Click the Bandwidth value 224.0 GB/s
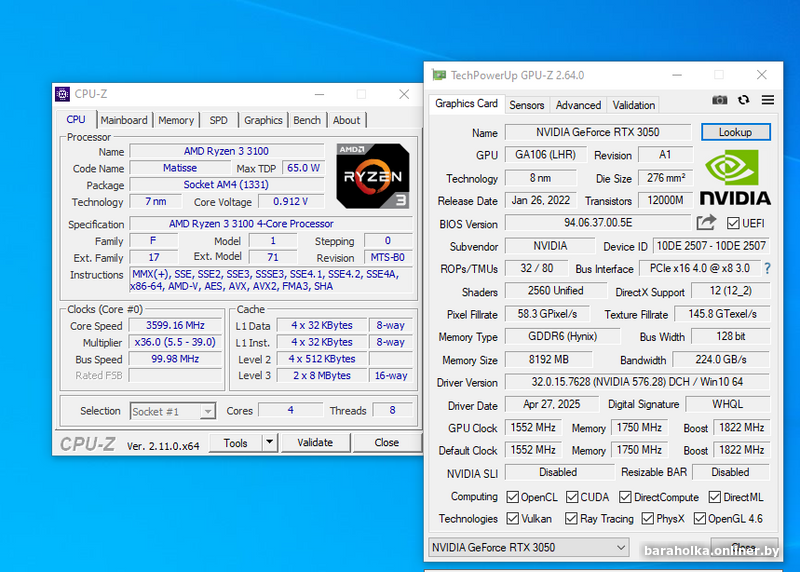The height and width of the screenshot is (572, 800). point(720,360)
